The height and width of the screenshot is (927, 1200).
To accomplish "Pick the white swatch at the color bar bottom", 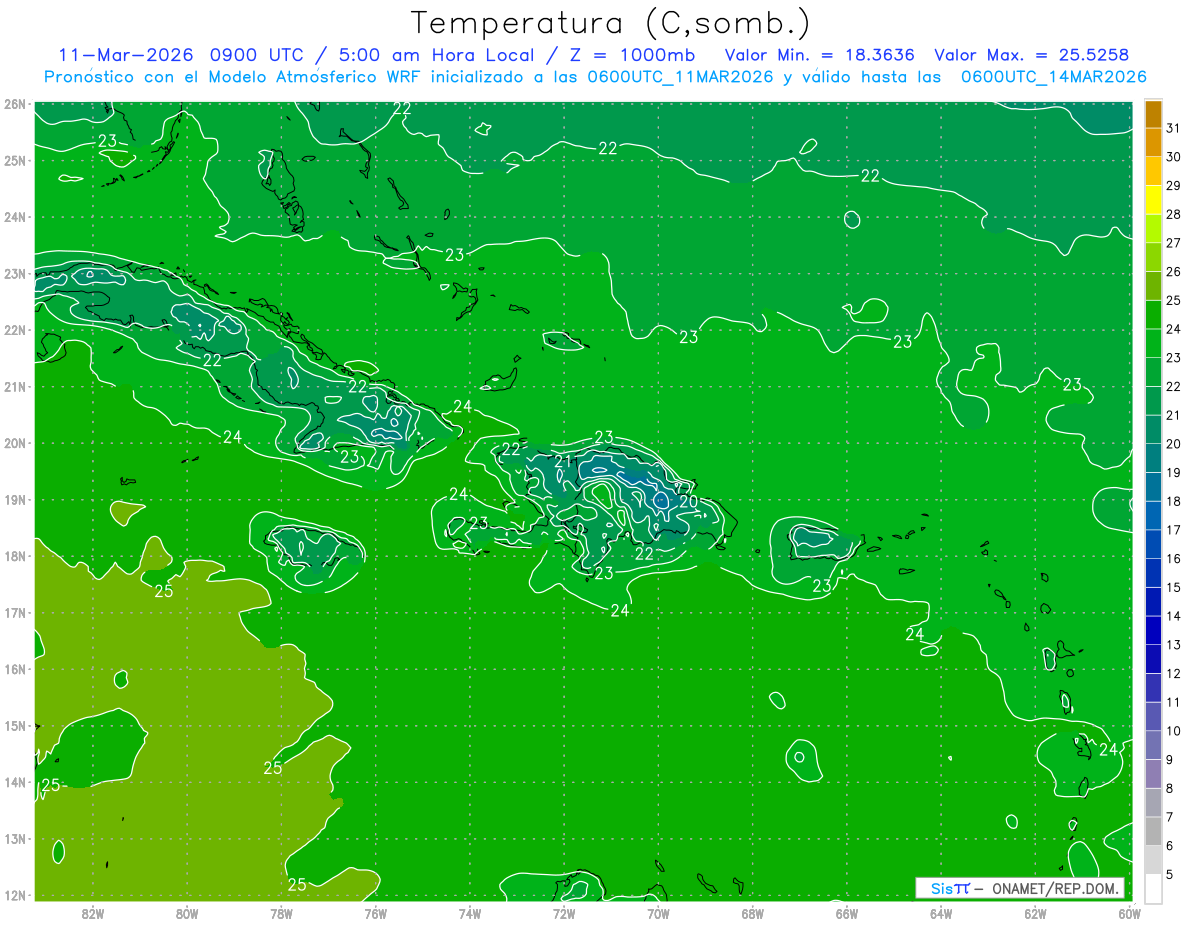I will click(x=1153, y=888).
